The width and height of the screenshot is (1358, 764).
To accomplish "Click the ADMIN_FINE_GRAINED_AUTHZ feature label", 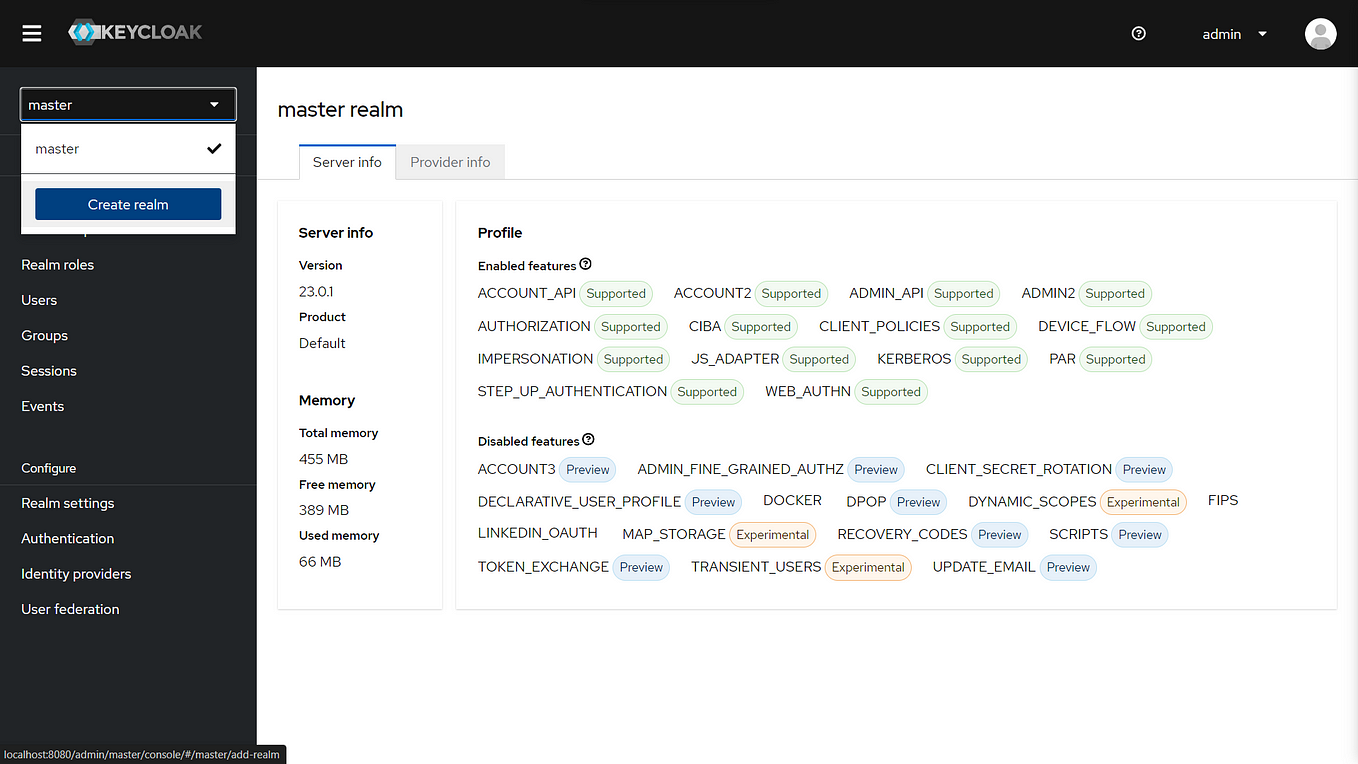I will pyautogui.click(x=741, y=469).
